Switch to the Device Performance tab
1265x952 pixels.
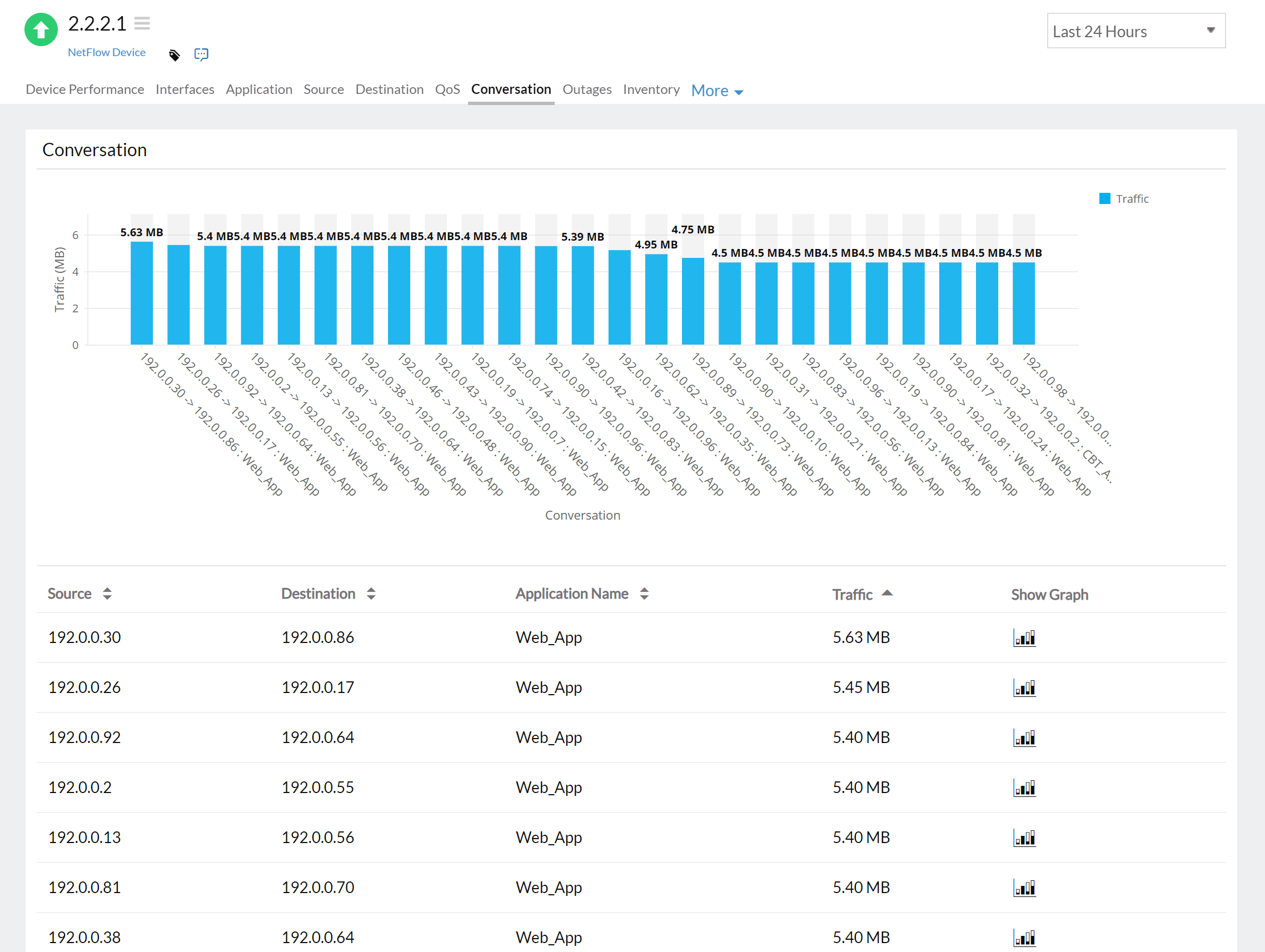click(84, 89)
